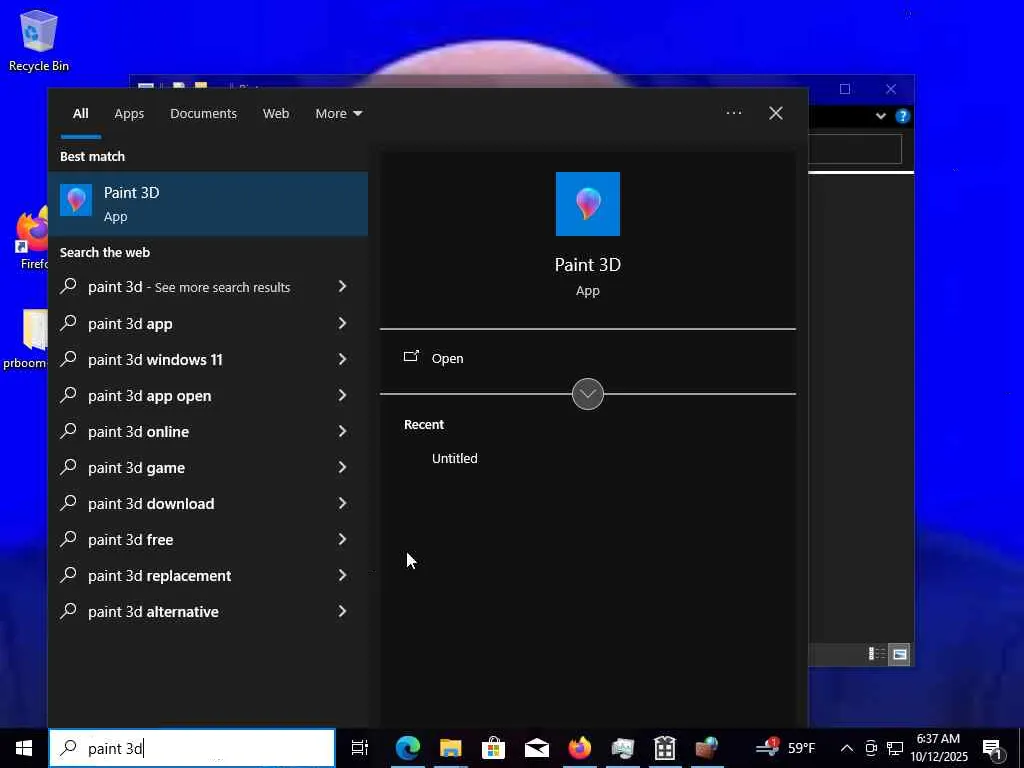Open the notification center icon

(993, 748)
